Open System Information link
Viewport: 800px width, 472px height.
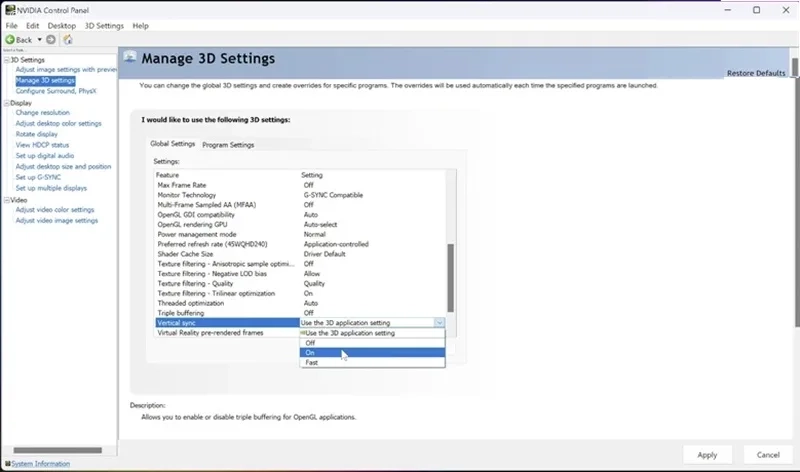(40, 463)
